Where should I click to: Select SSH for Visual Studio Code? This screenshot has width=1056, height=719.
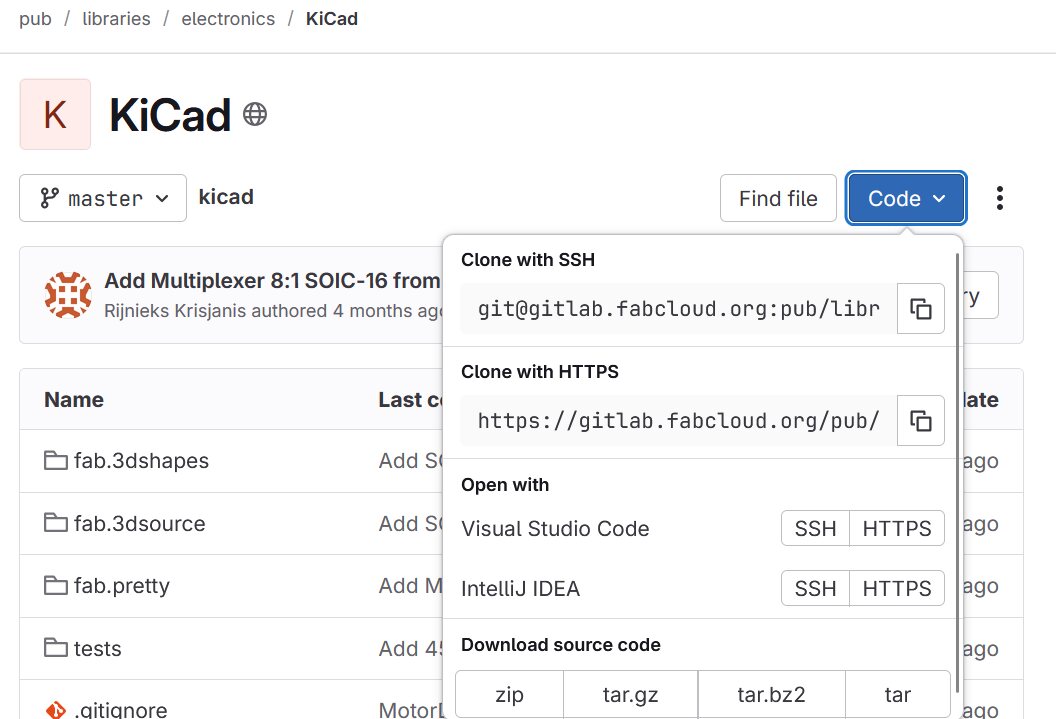pos(815,528)
